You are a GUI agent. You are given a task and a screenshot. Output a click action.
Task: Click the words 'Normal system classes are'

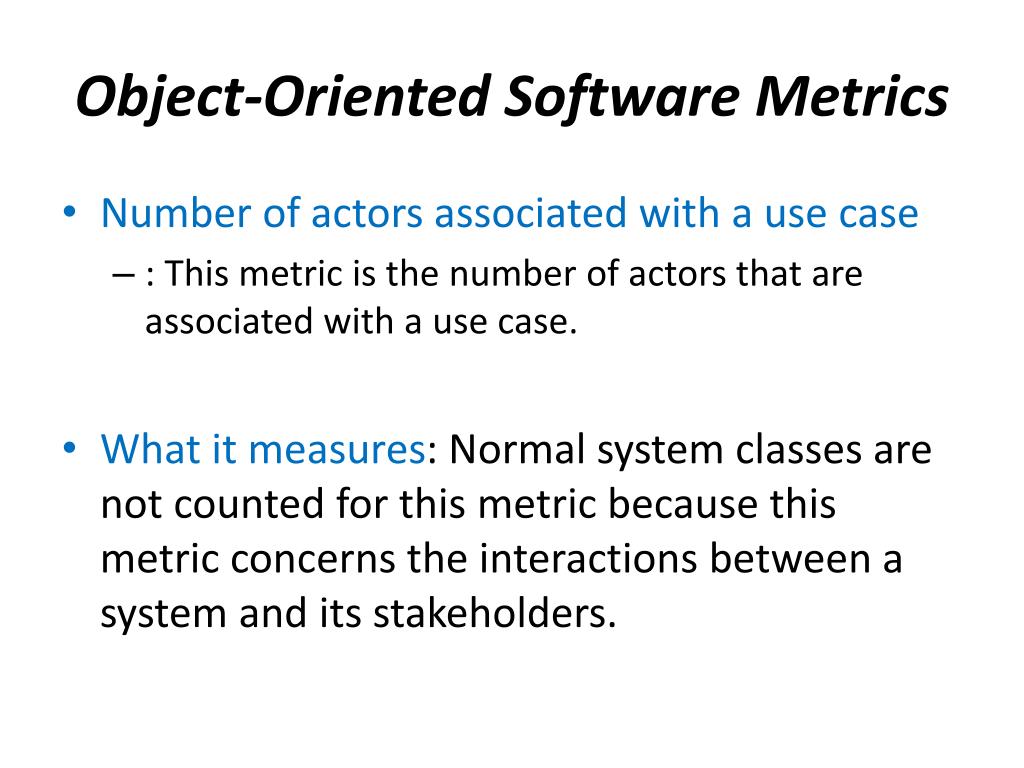pyautogui.click(x=690, y=450)
